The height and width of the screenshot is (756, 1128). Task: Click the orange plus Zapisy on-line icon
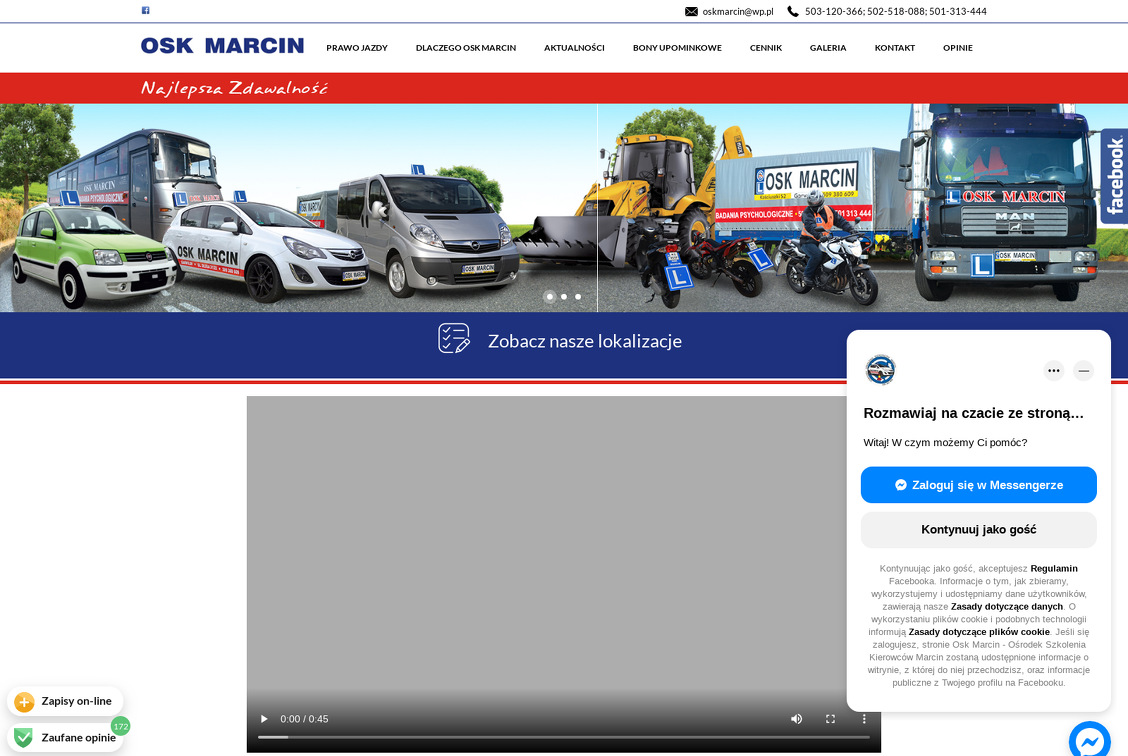24,701
